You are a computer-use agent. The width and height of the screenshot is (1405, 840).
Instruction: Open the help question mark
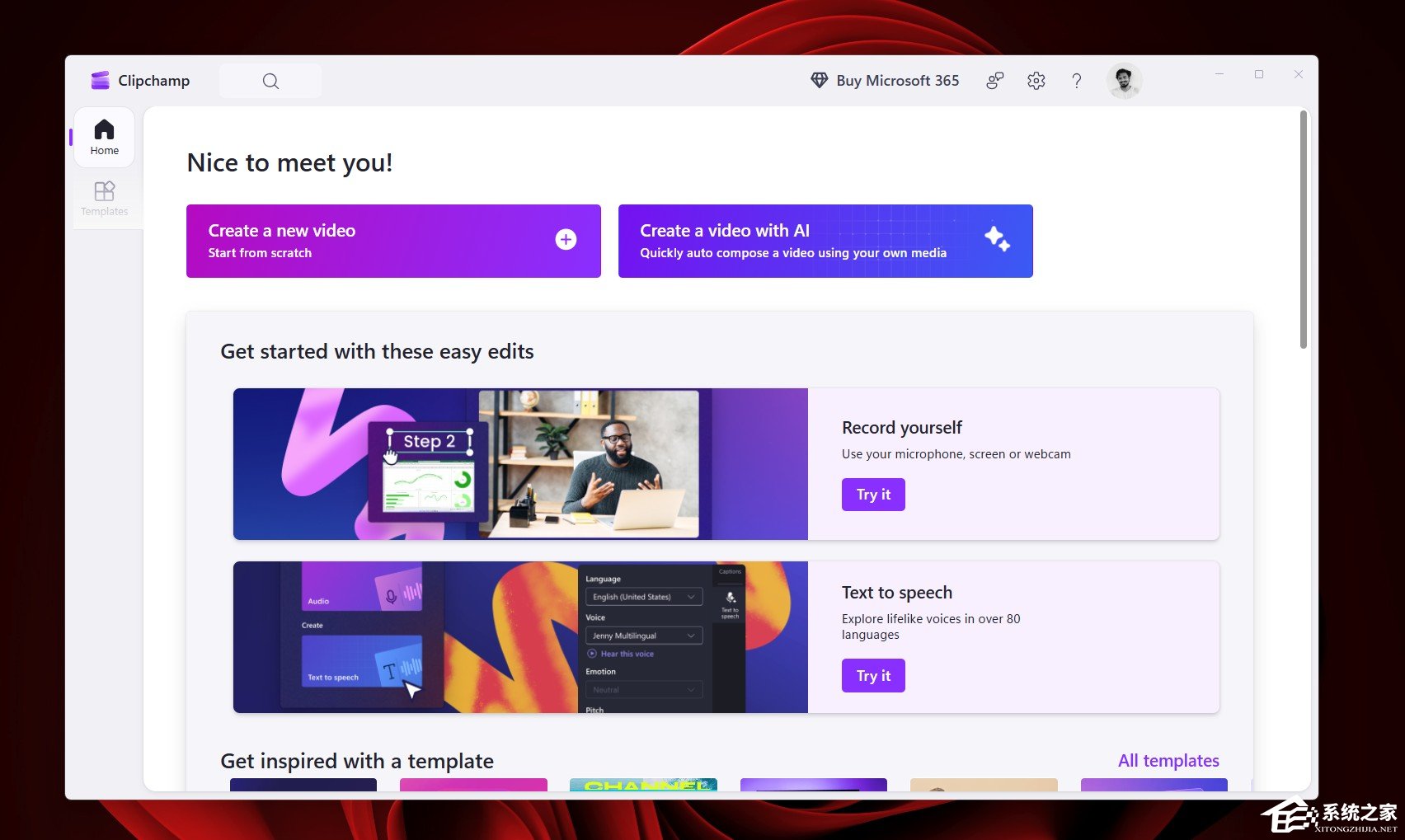coord(1077,81)
